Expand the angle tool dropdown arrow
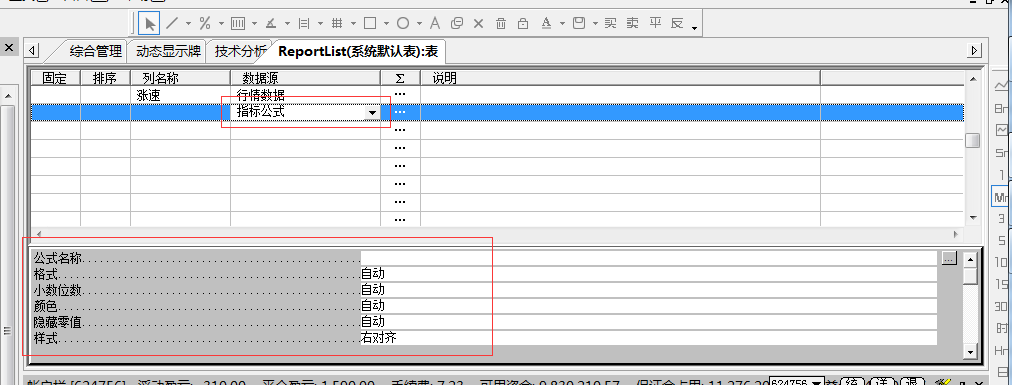Image resolution: width=1012 pixels, height=385 pixels. (288, 24)
